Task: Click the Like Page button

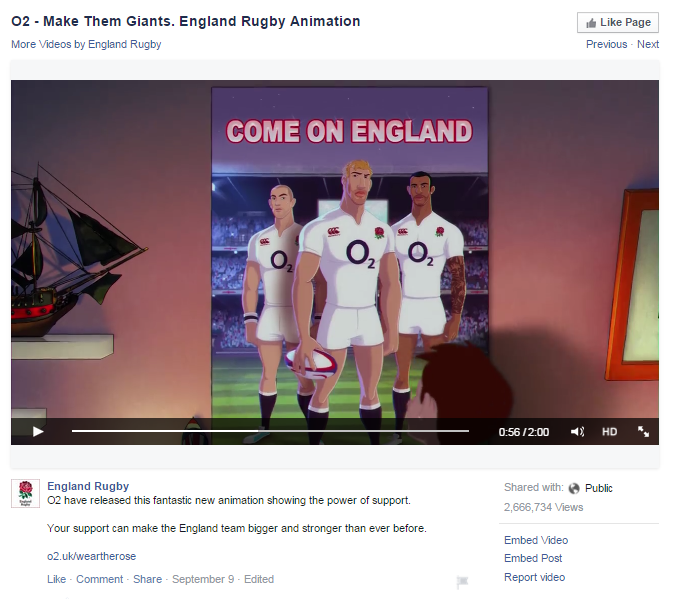Action: [x=617, y=23]
